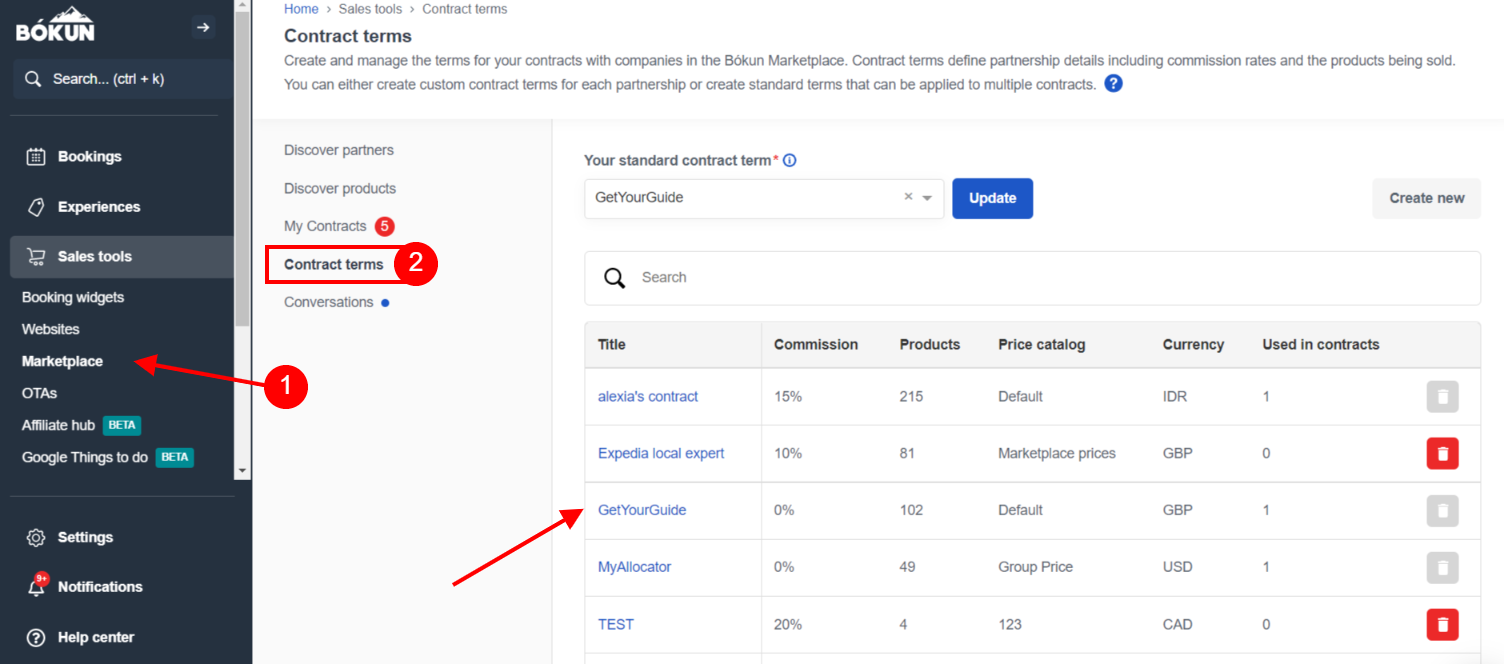Click the disabled trash icon for alexia's contract
This screenshot has height=664, width=1504.
(x=1442, y=396)
